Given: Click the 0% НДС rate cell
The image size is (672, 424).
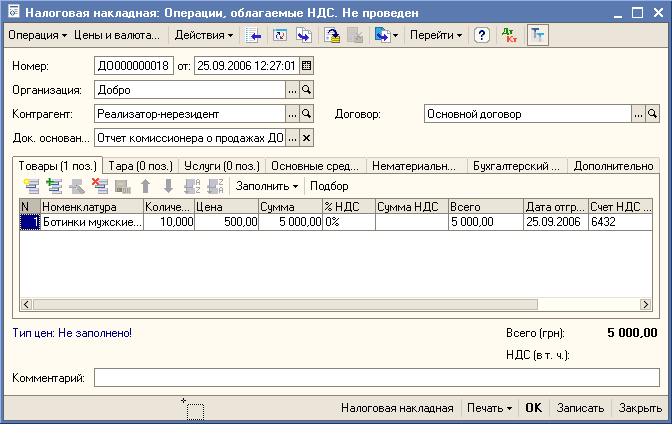Looking at the screenshot, I should (349, 222).
